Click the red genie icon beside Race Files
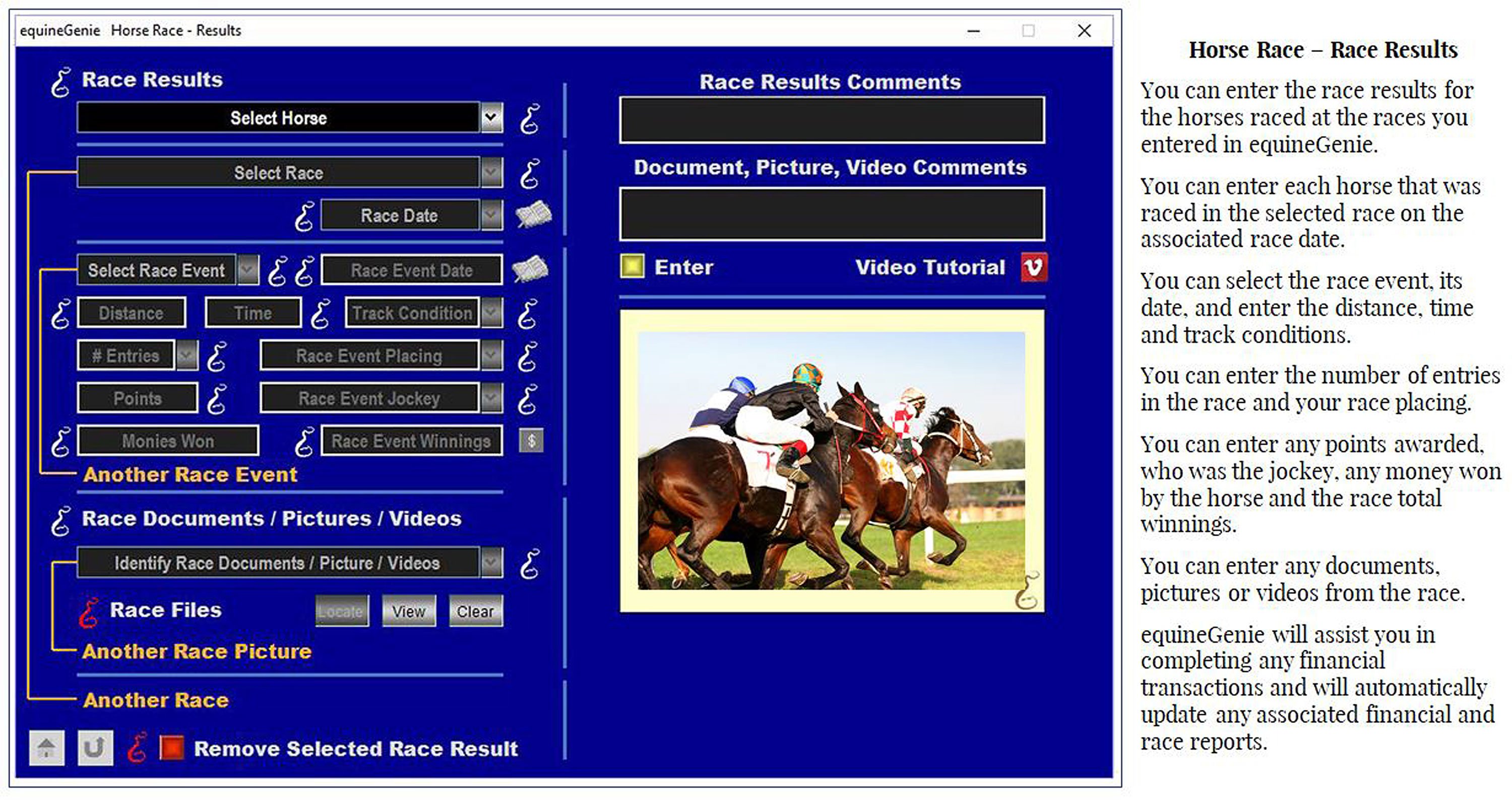 pyautogui.click(x=88, y=611)
